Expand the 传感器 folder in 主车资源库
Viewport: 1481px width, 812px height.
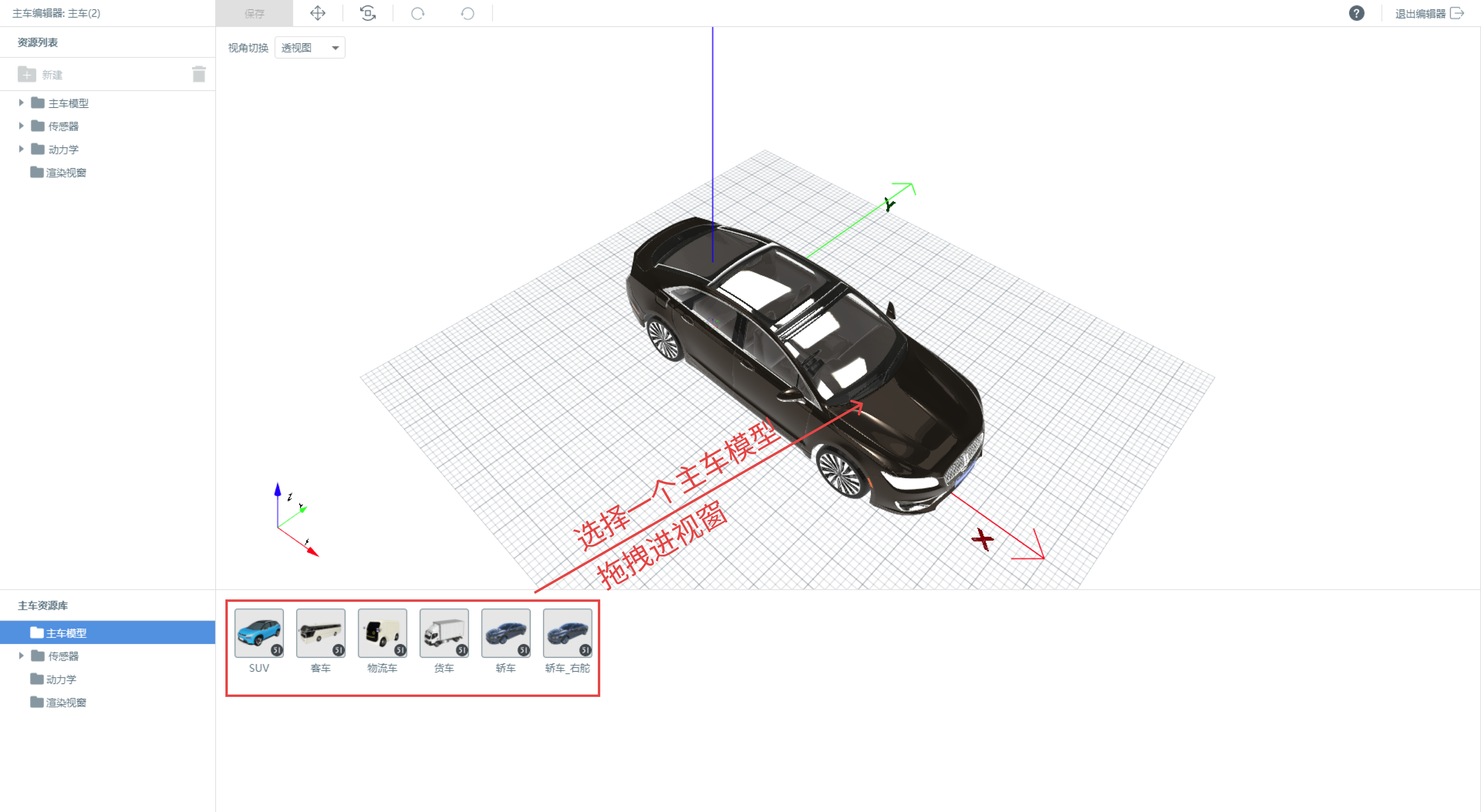click(21, 656)
